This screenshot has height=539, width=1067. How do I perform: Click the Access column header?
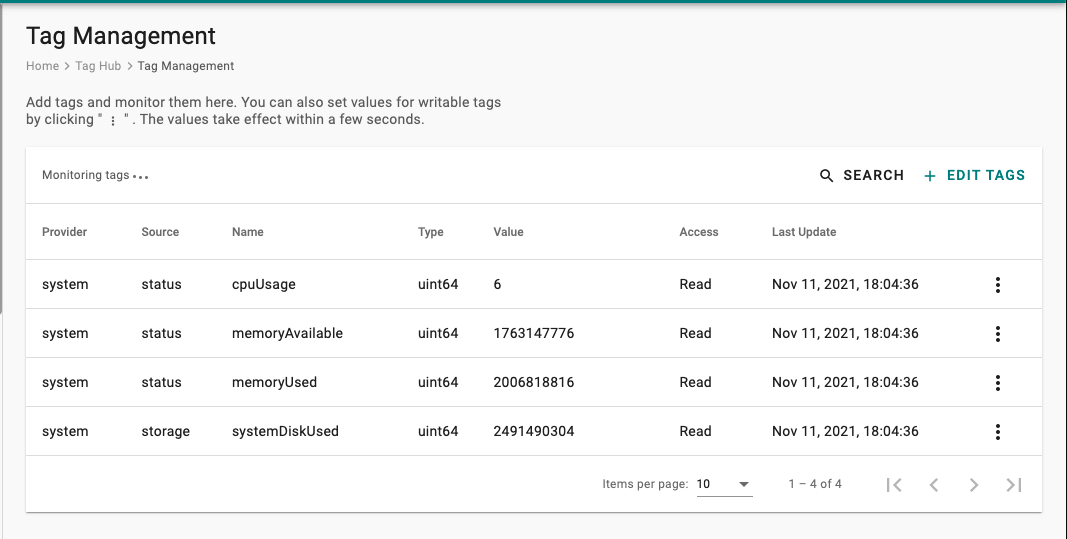click(x=699, y=232)
